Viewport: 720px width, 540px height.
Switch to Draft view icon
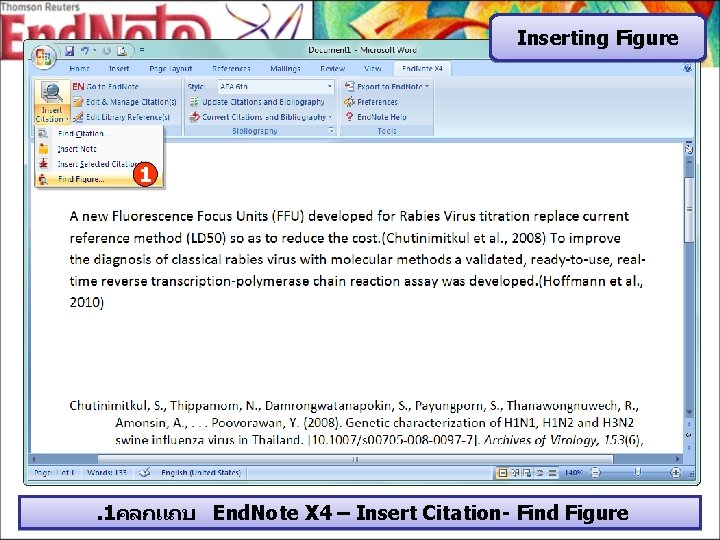tap(552, 473)
